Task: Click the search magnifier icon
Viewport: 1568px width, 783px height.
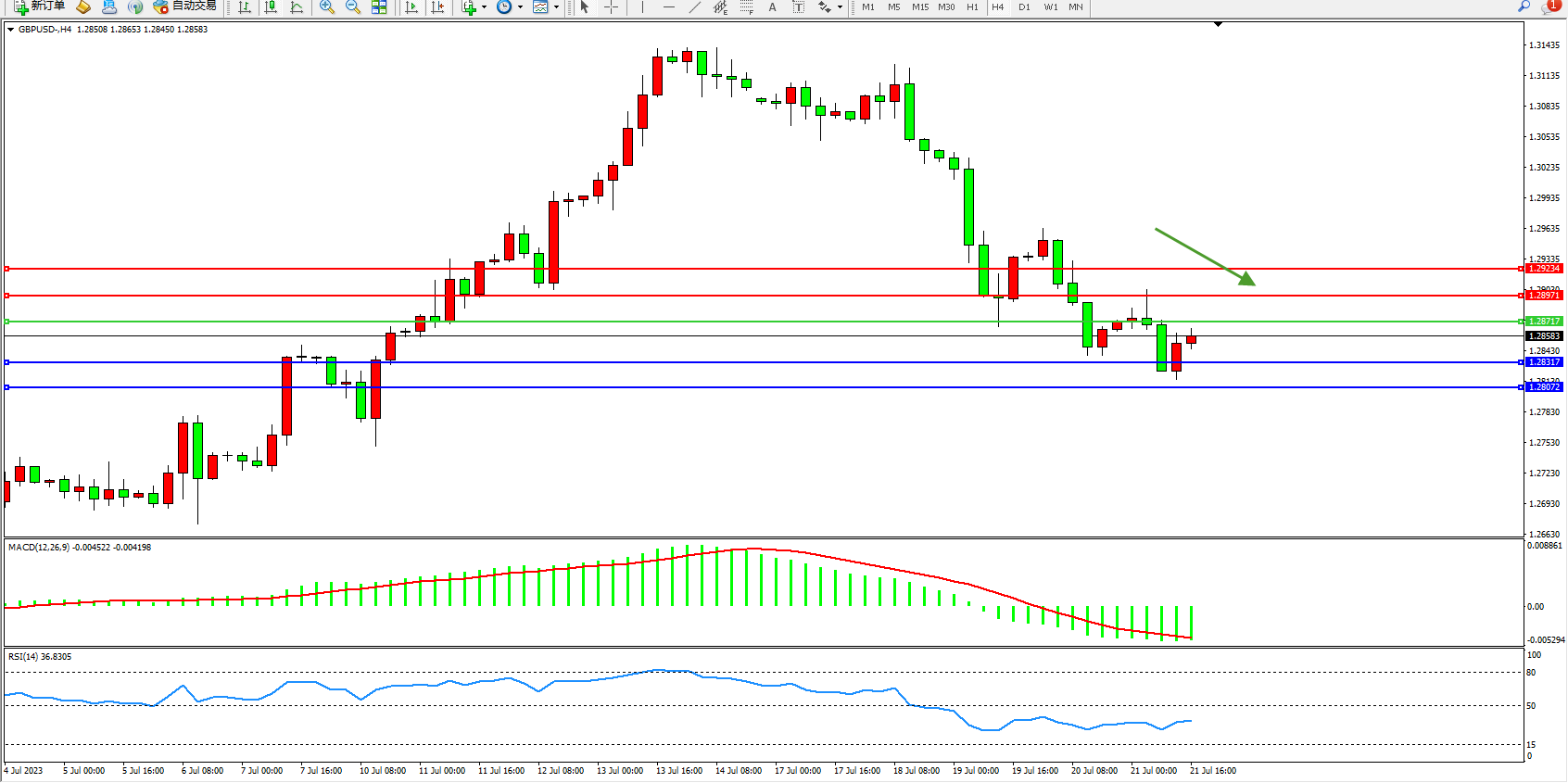Action: coord(1524,6)
